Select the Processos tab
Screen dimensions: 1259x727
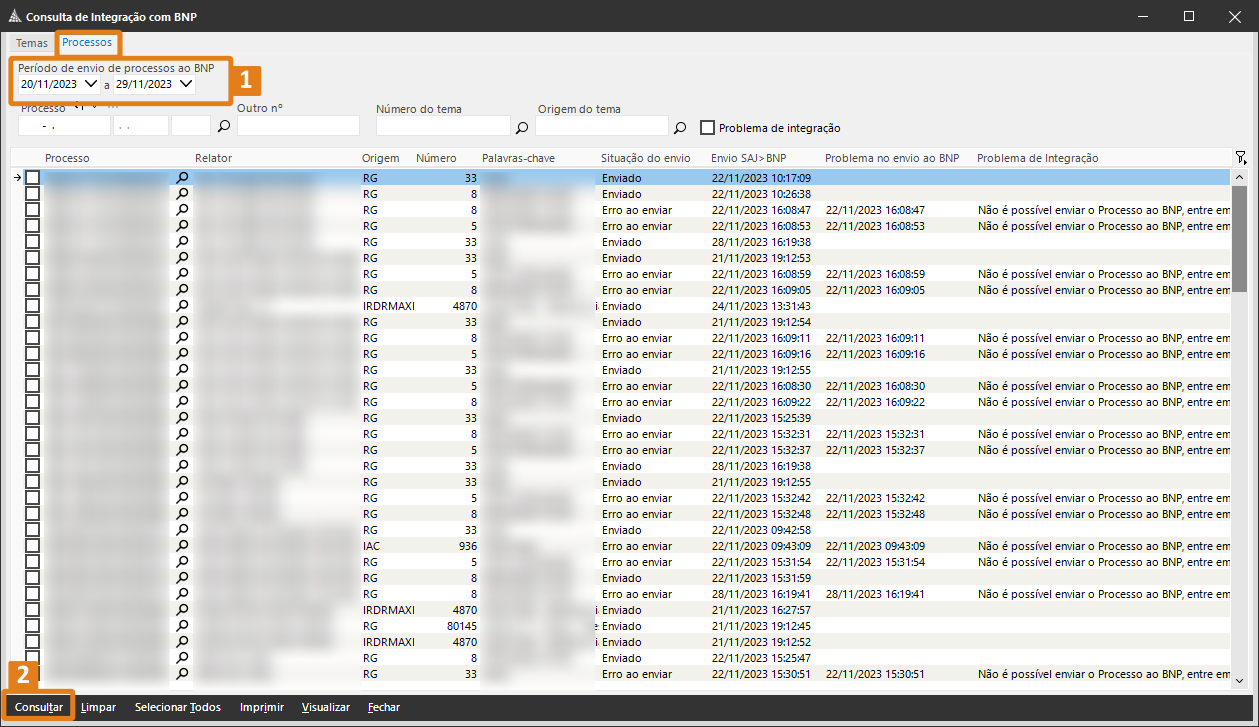[x=87, y=43]
